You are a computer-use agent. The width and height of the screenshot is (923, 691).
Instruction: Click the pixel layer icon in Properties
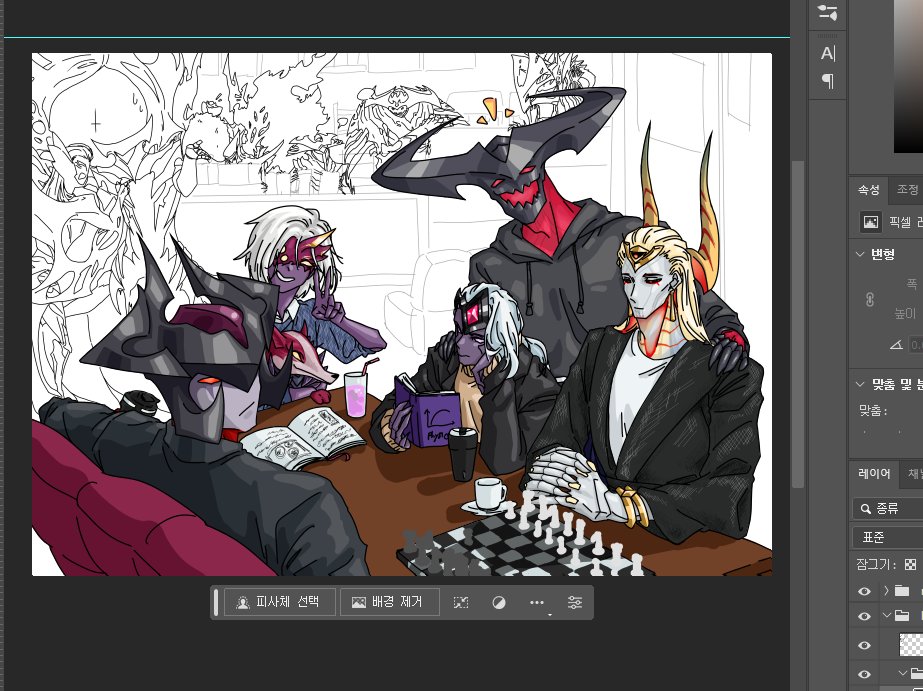[x=871, y=222]
